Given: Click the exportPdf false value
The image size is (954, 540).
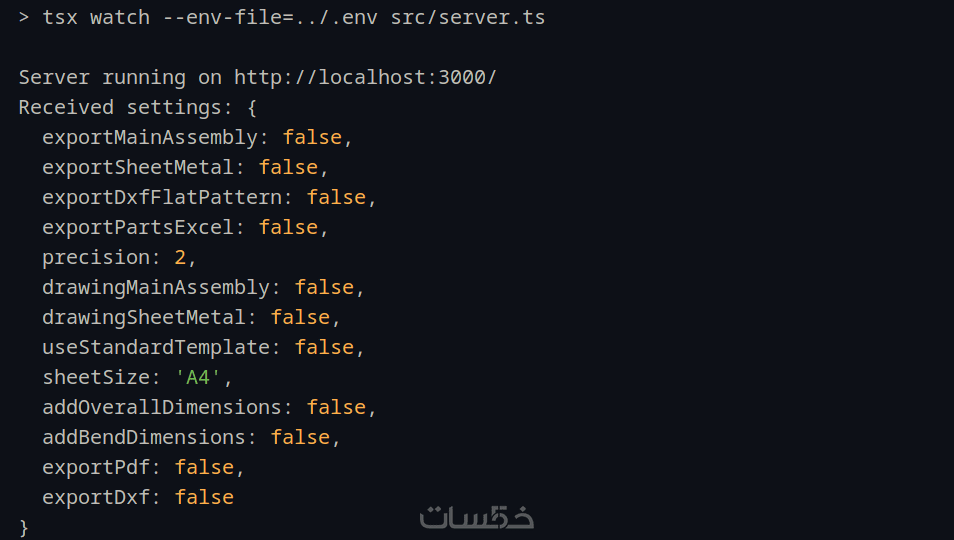Looking at the screenshot, I should [x=204, y=467].
